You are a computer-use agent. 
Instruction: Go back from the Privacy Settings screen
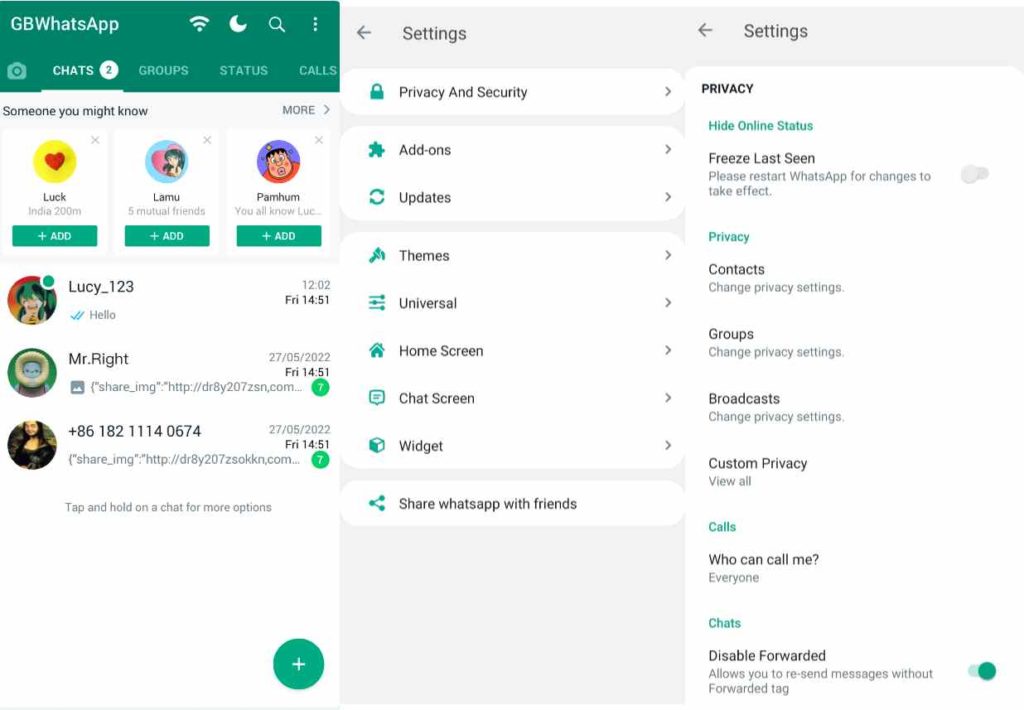[705, 30]
